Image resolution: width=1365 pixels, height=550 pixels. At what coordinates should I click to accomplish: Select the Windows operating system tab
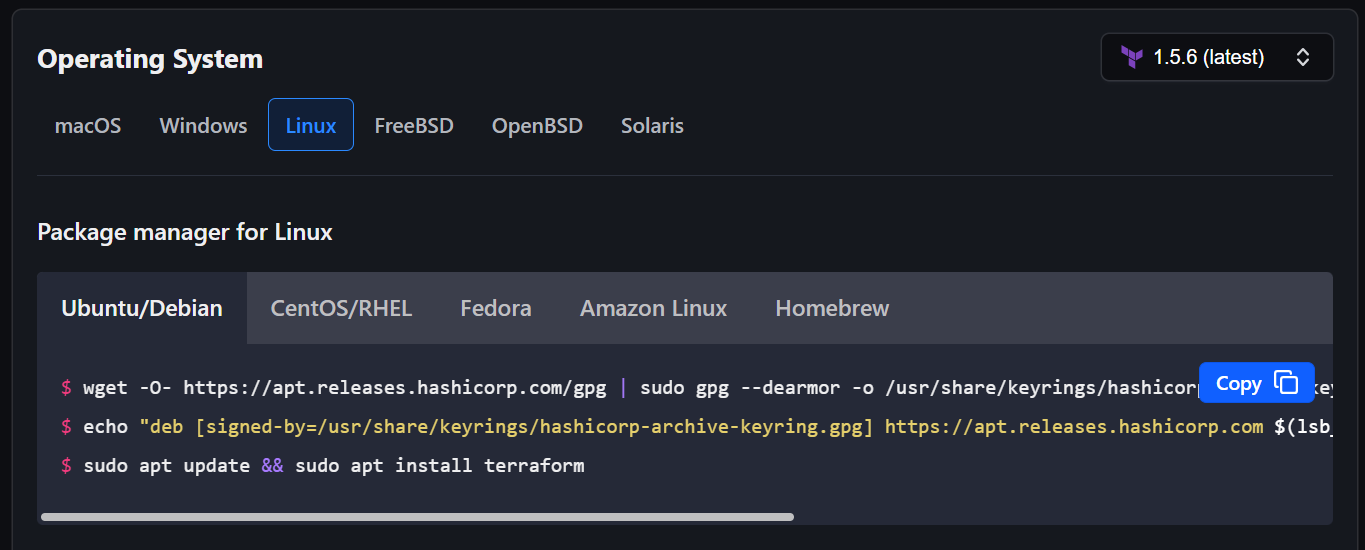203,125
